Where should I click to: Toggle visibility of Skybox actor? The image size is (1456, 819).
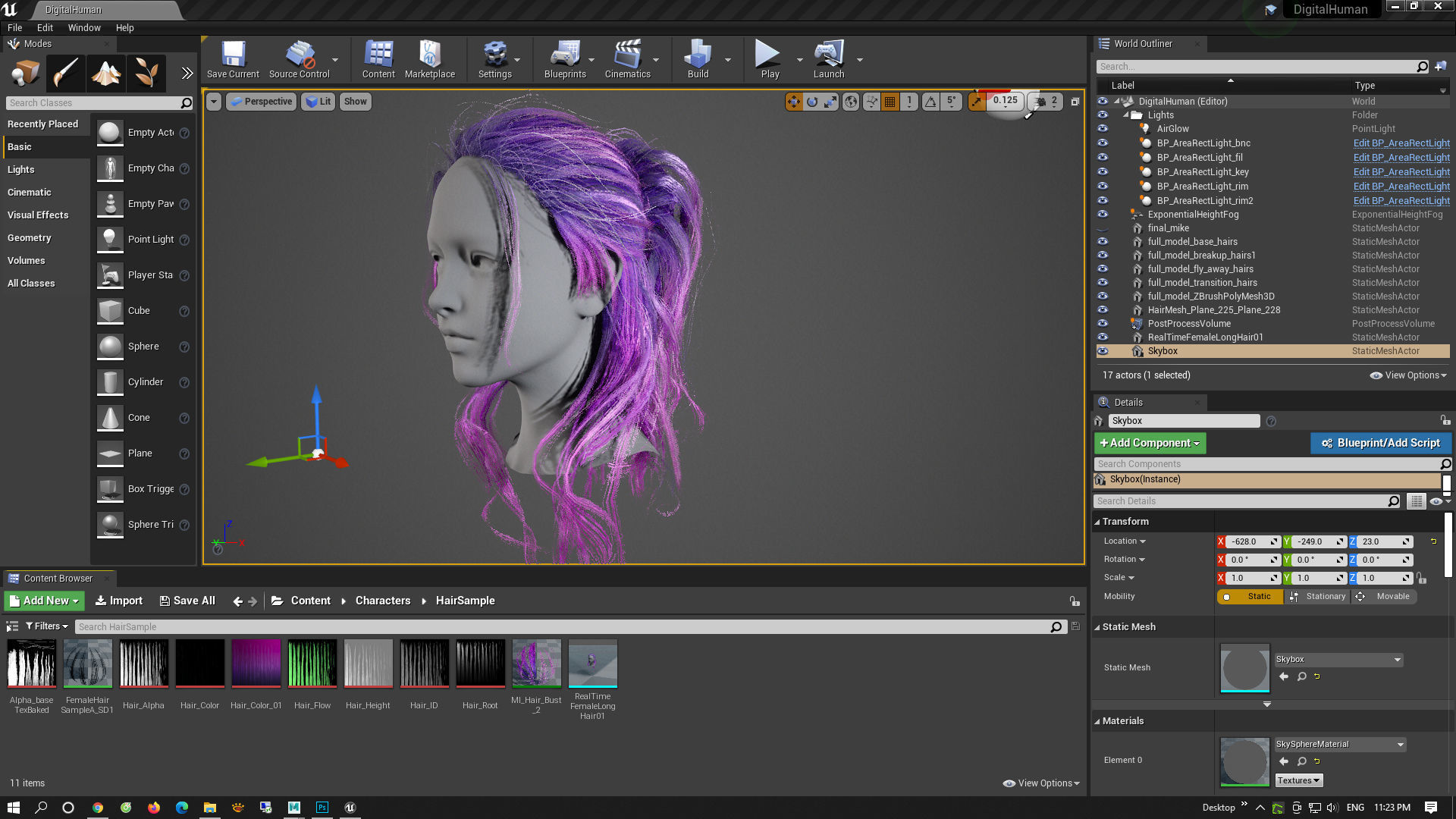point(1103,351)
